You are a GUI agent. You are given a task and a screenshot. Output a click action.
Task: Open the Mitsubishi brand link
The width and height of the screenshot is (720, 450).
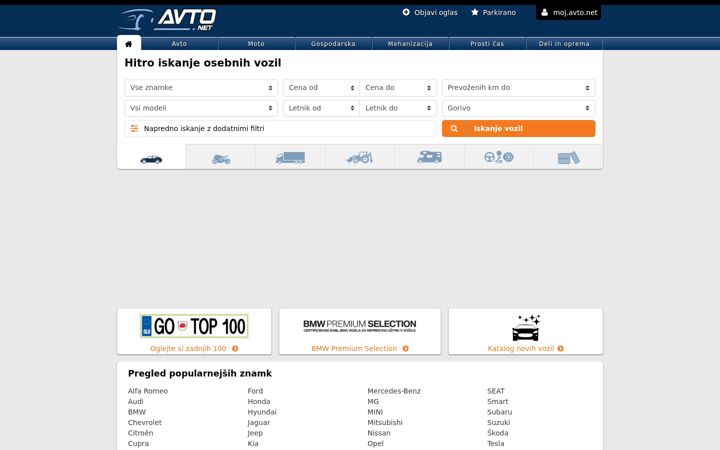click(x=385, y=422)
